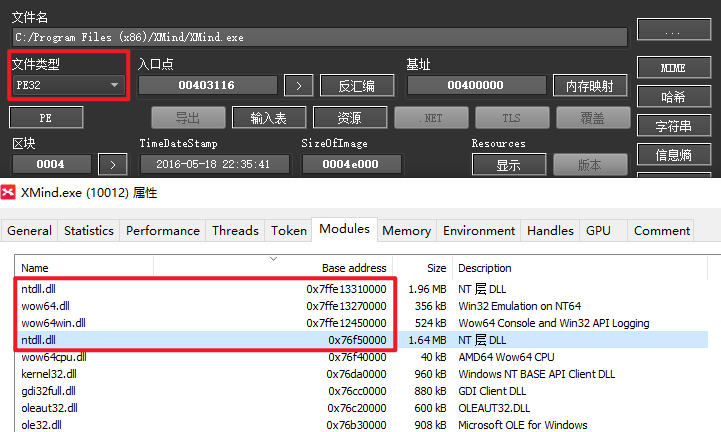The width and height of the screenshot is (721, 432).
Task: Click the 版本 version button
Action: click(x=590, y=165)
